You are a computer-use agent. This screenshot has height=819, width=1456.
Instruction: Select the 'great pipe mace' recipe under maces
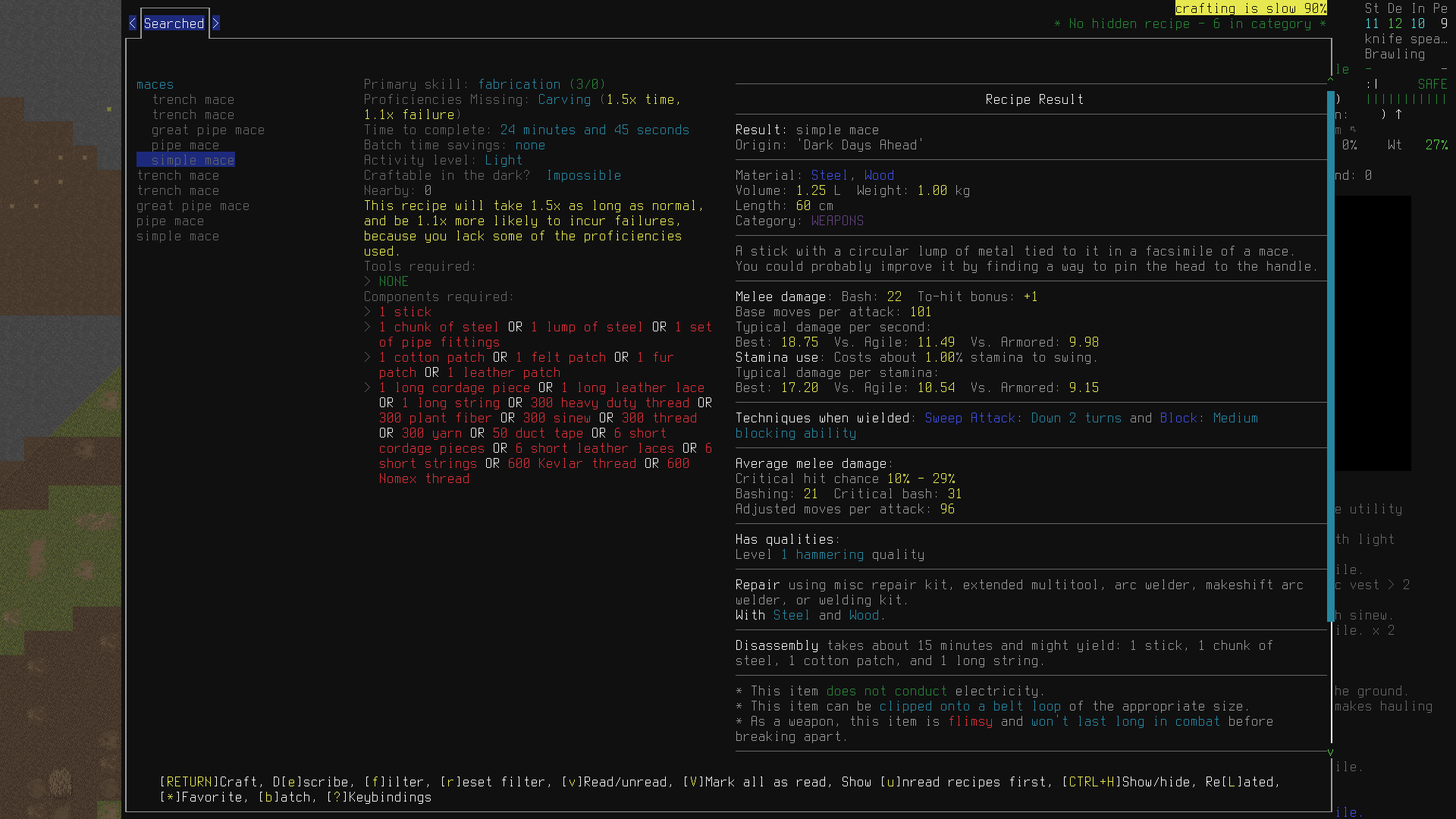pos(207,130)
